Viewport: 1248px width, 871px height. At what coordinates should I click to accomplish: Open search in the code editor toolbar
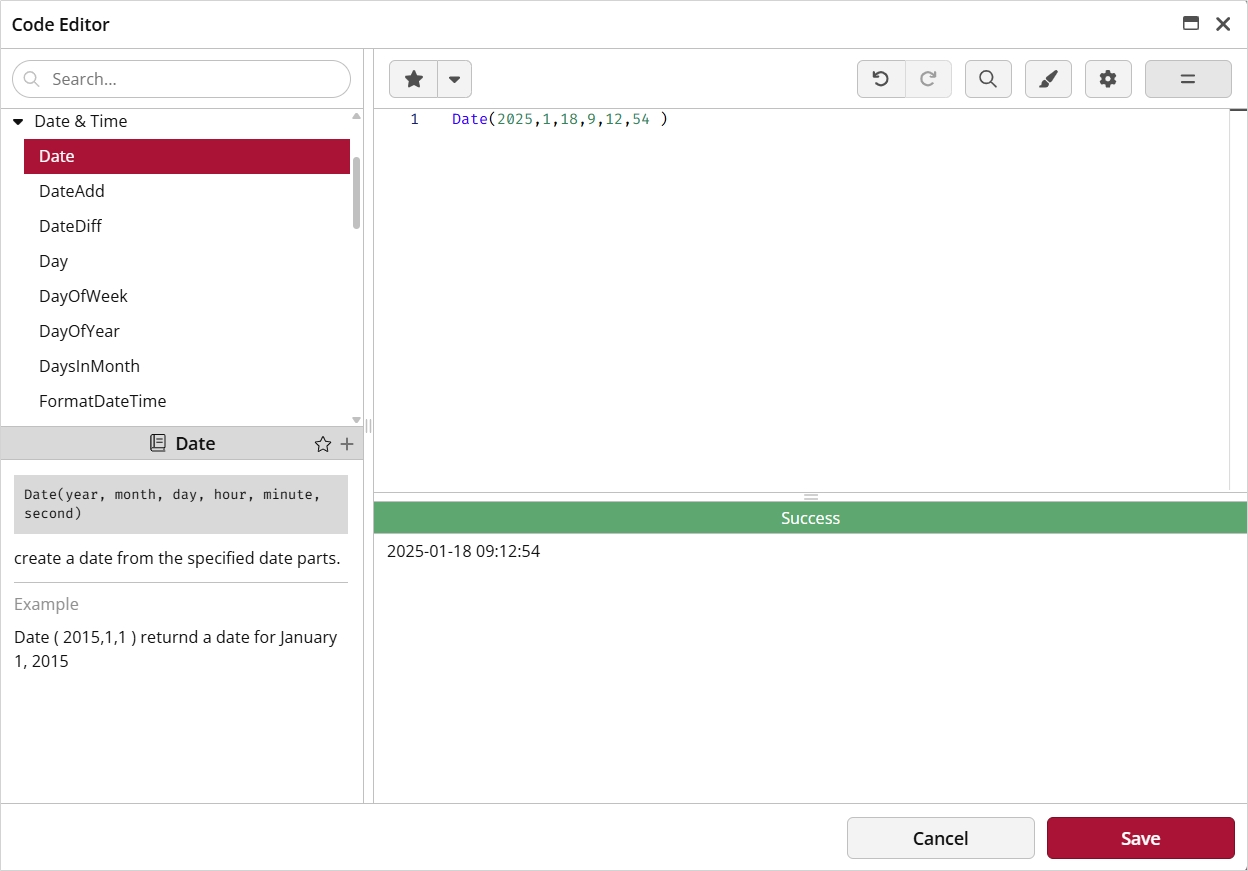coord(988,79)
